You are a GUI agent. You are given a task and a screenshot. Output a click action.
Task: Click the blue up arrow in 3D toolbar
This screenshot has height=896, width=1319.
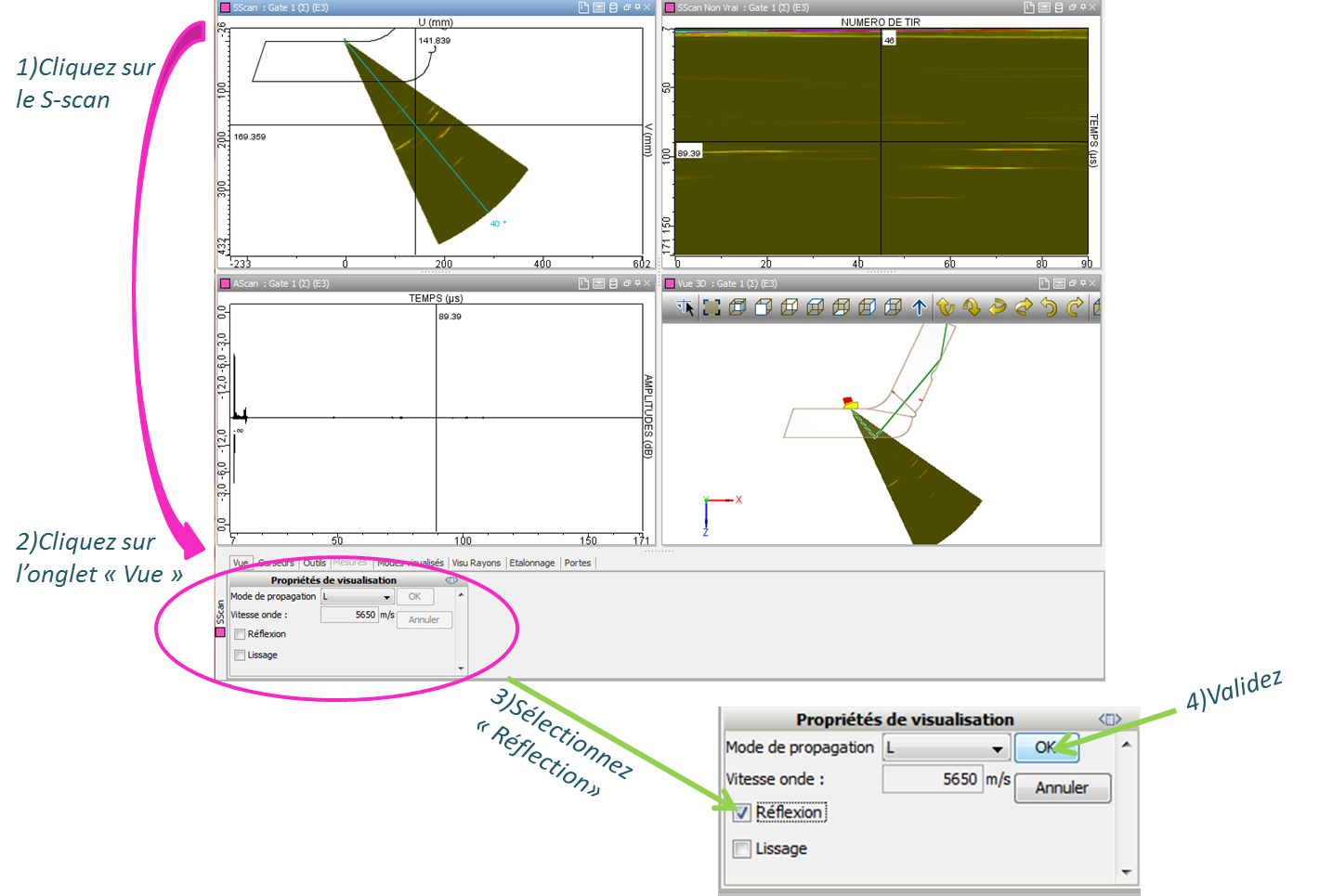pyautogui.click(x=919, y=307)
